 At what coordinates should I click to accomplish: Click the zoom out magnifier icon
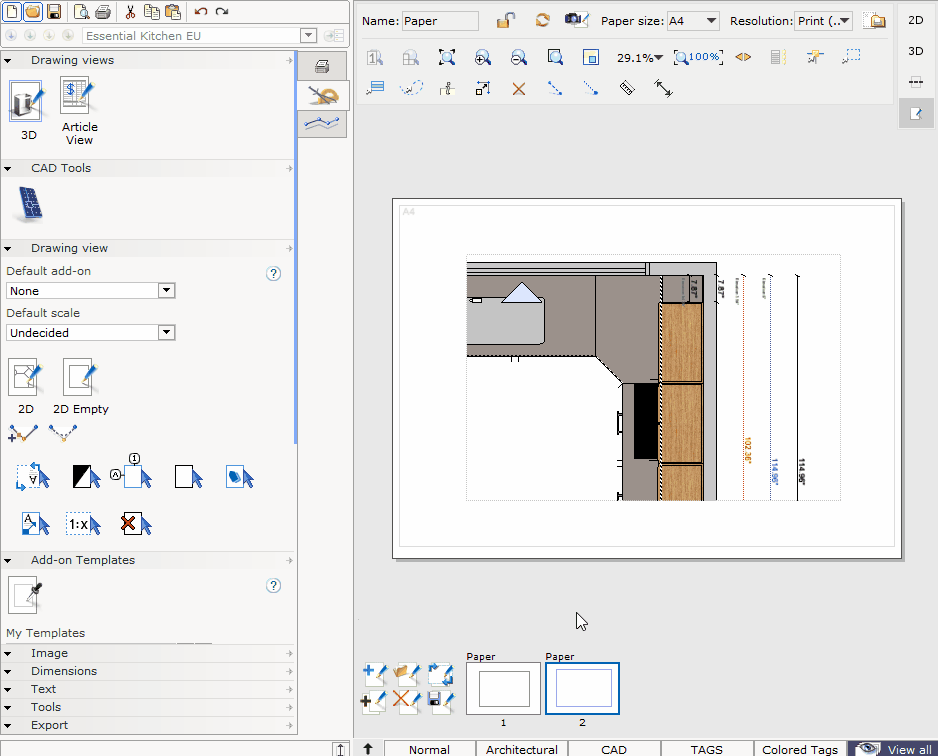click(518, 57)
